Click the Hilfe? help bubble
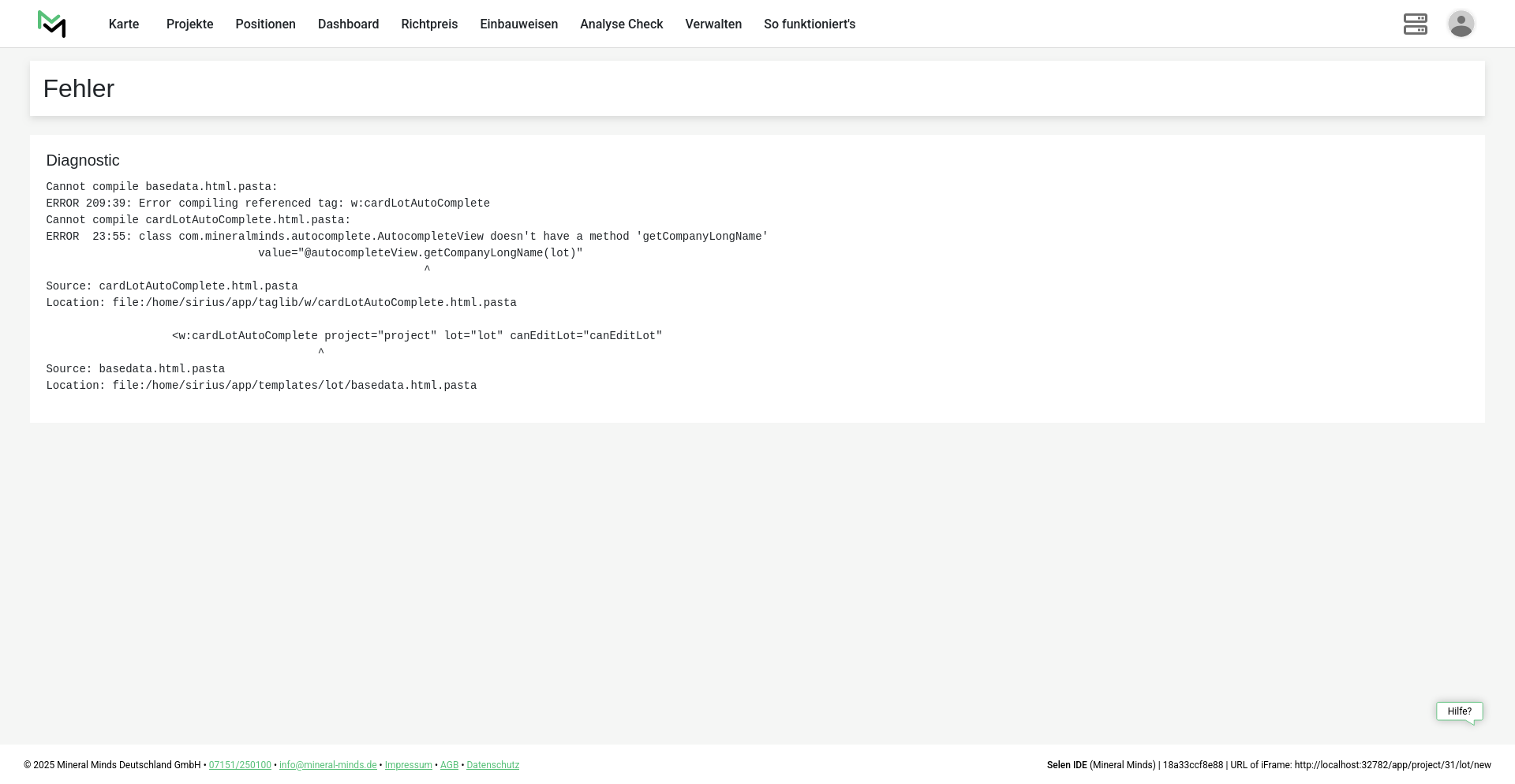Viewport: 1515px width, 784px height. [x=1459, y=711]
